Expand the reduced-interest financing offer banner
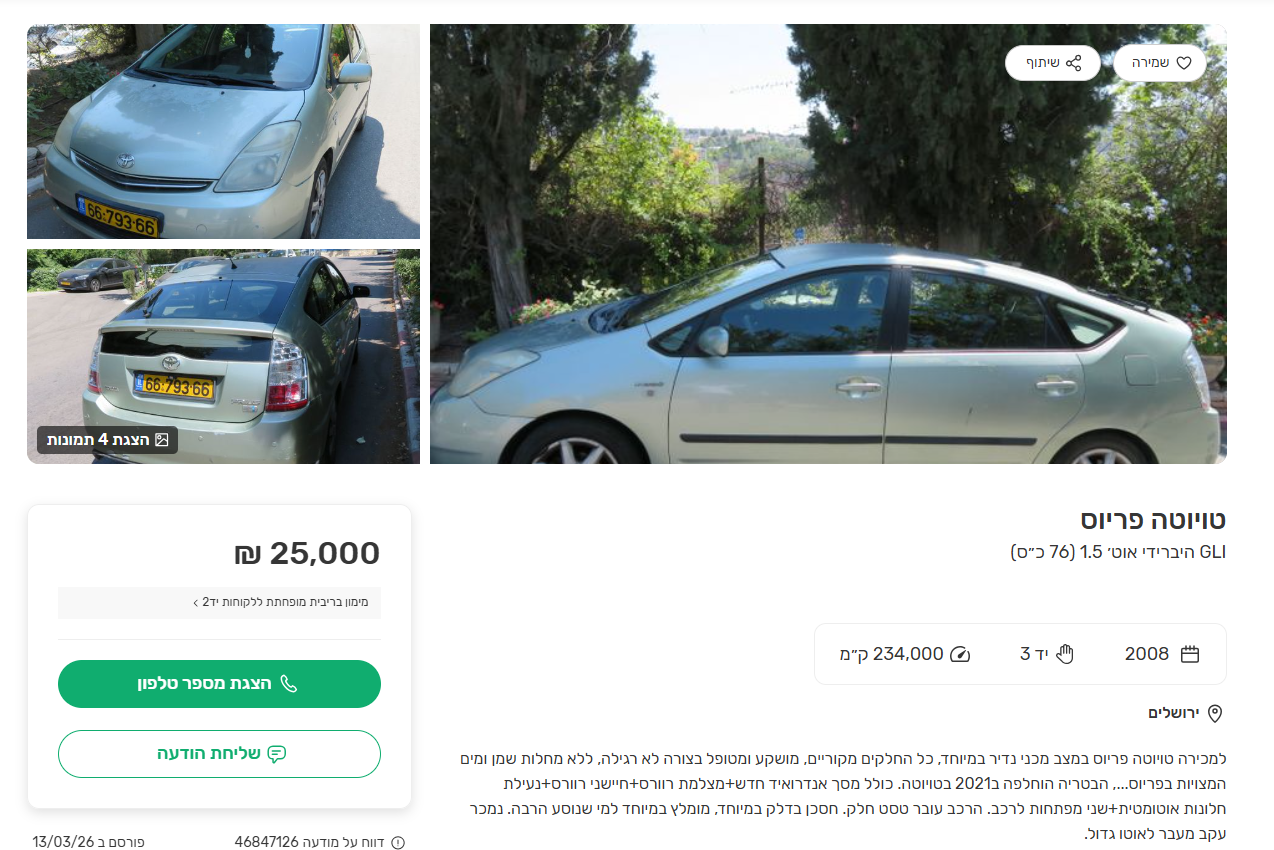 tap(219, 603)
